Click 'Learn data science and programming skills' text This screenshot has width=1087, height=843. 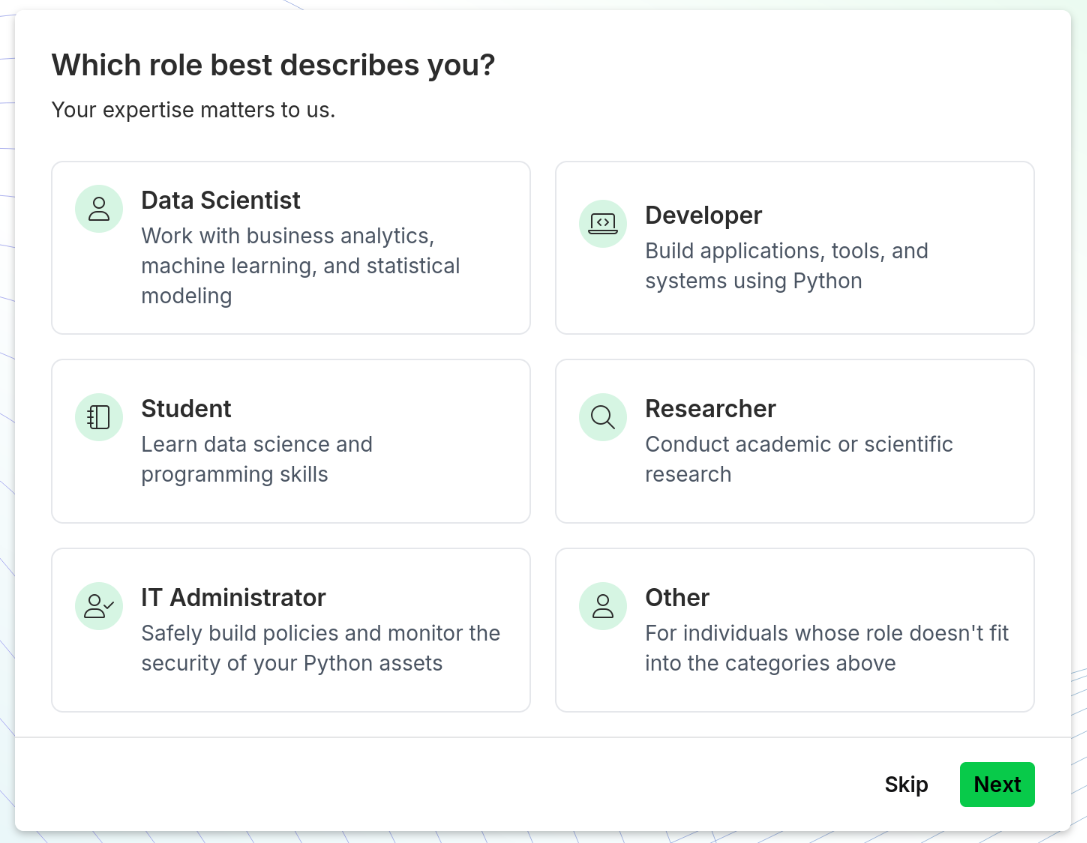coord(257,459)
